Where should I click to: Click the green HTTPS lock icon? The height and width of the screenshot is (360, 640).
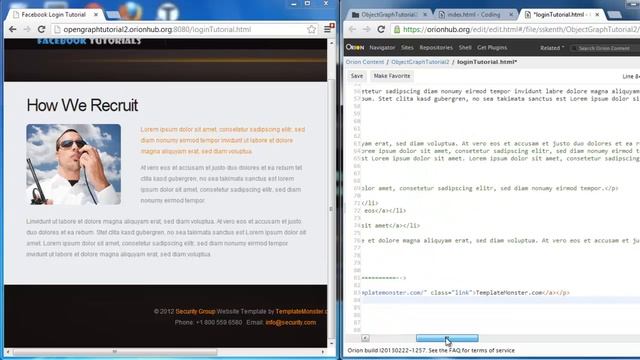pos(397,29)
